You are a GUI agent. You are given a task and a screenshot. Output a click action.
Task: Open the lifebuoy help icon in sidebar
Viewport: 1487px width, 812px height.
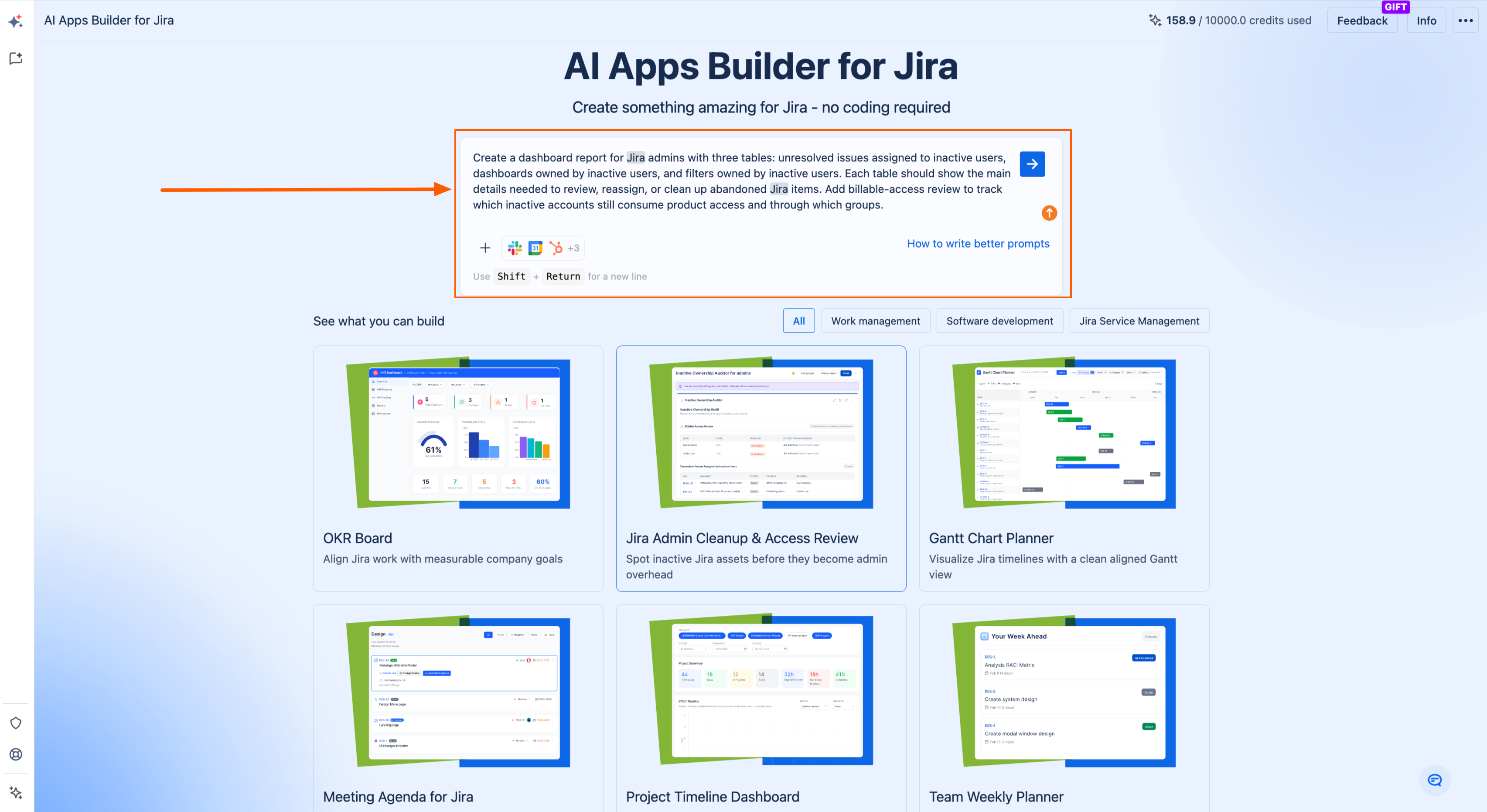16,754
